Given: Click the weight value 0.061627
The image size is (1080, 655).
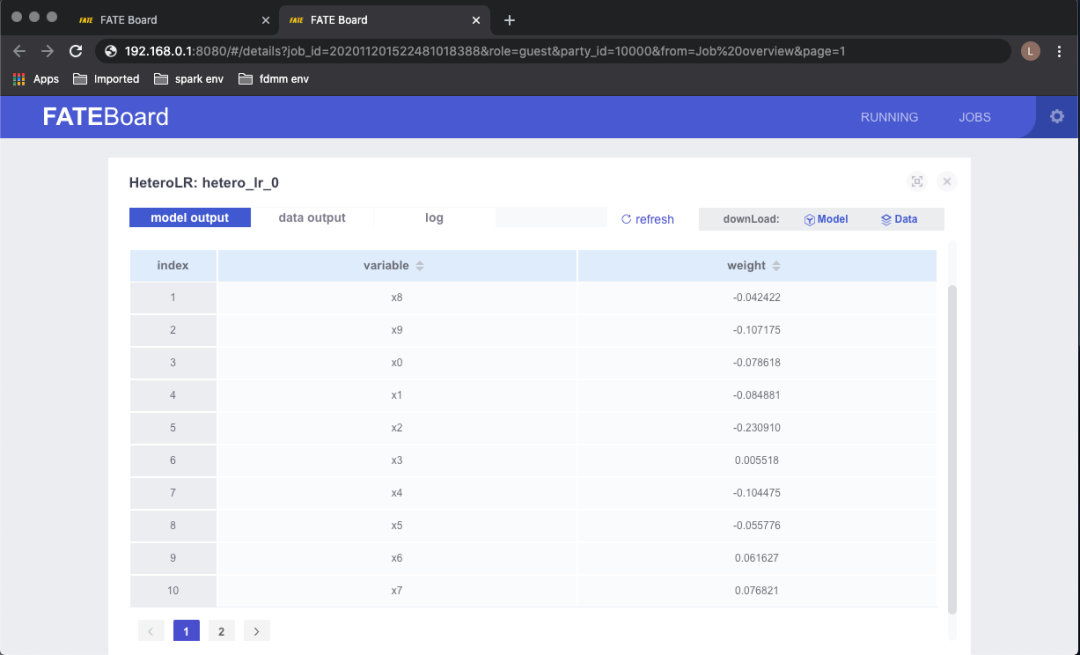Looking at the screenshot, I should pyautogui.click(x=756, y=558).
